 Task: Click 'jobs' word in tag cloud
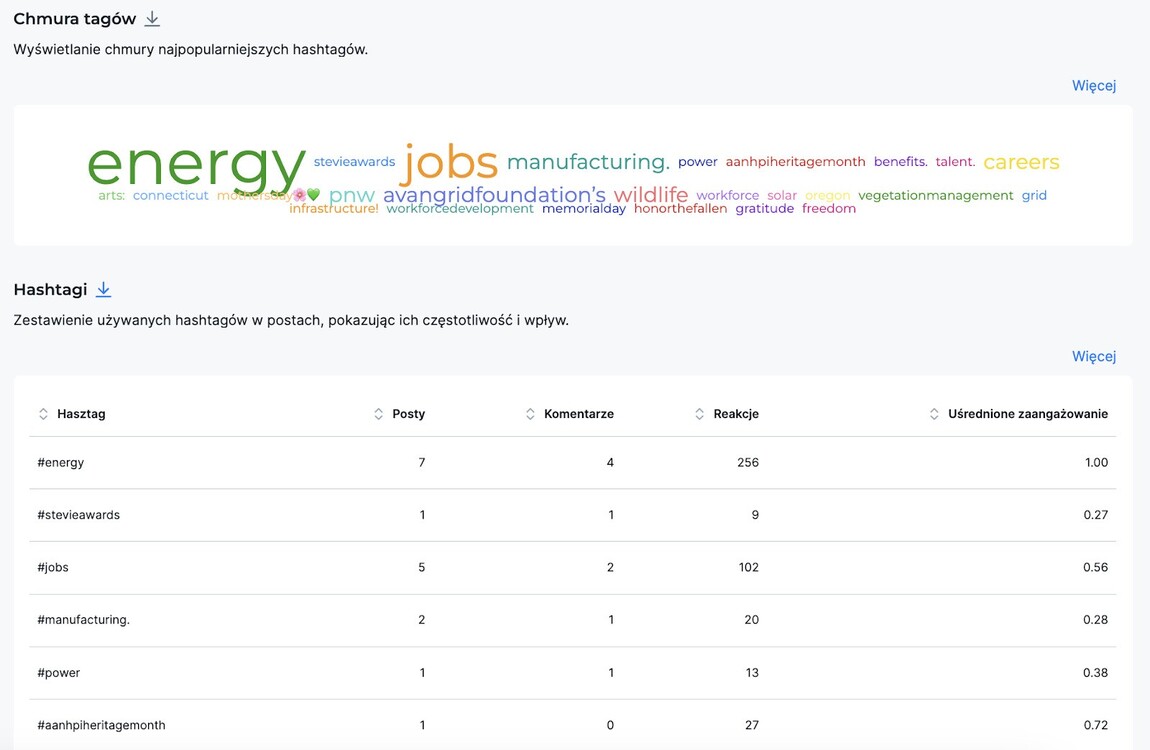pyautogui.click(x=450, y=163)
